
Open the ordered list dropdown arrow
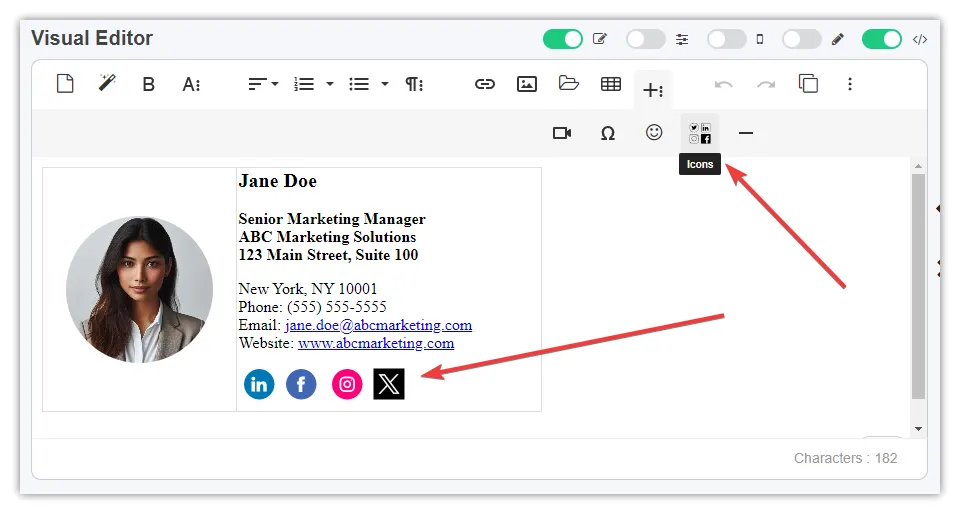(330, 85)
